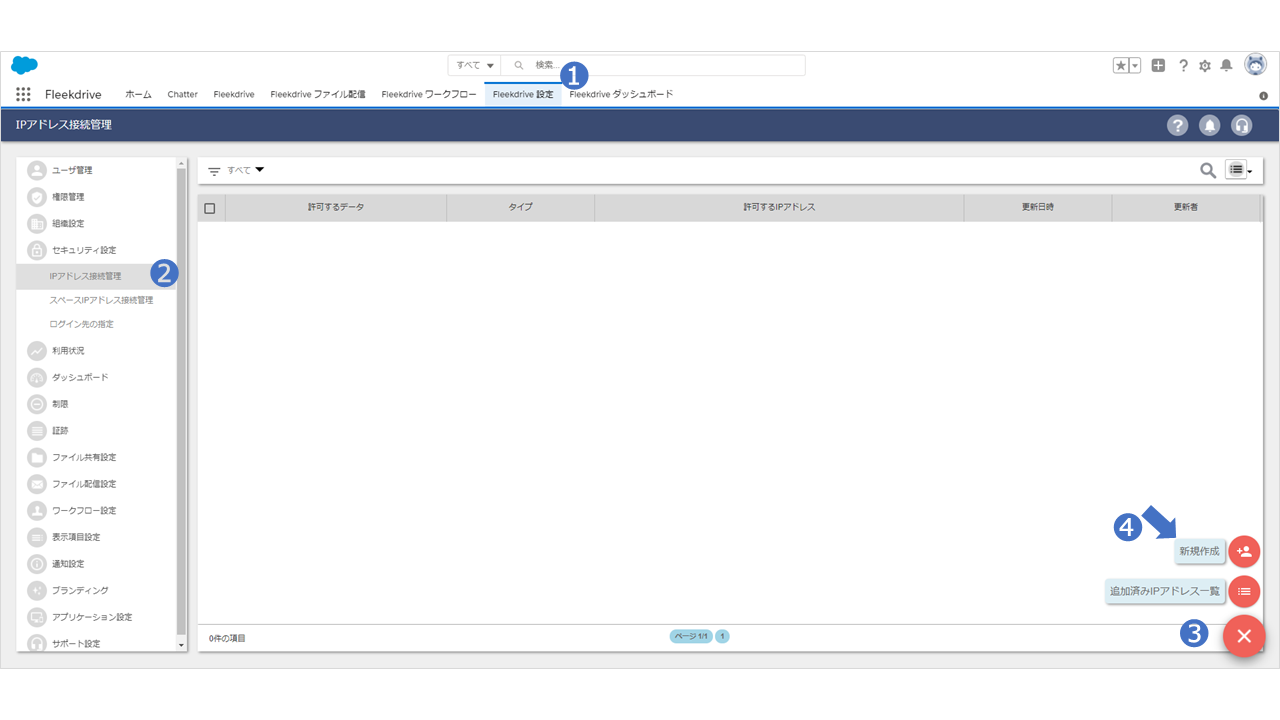
Task: Click the 許可するデータ column header
Action: pos(336,207)
